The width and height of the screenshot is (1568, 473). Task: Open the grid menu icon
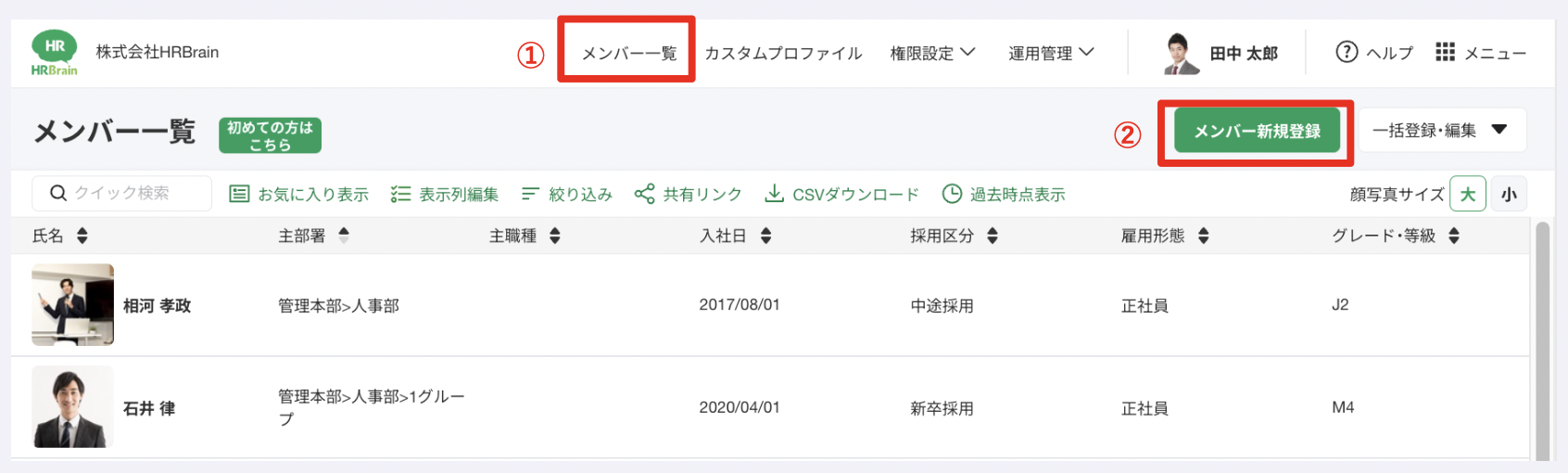pyautogui.click(x=1445, y=52)
